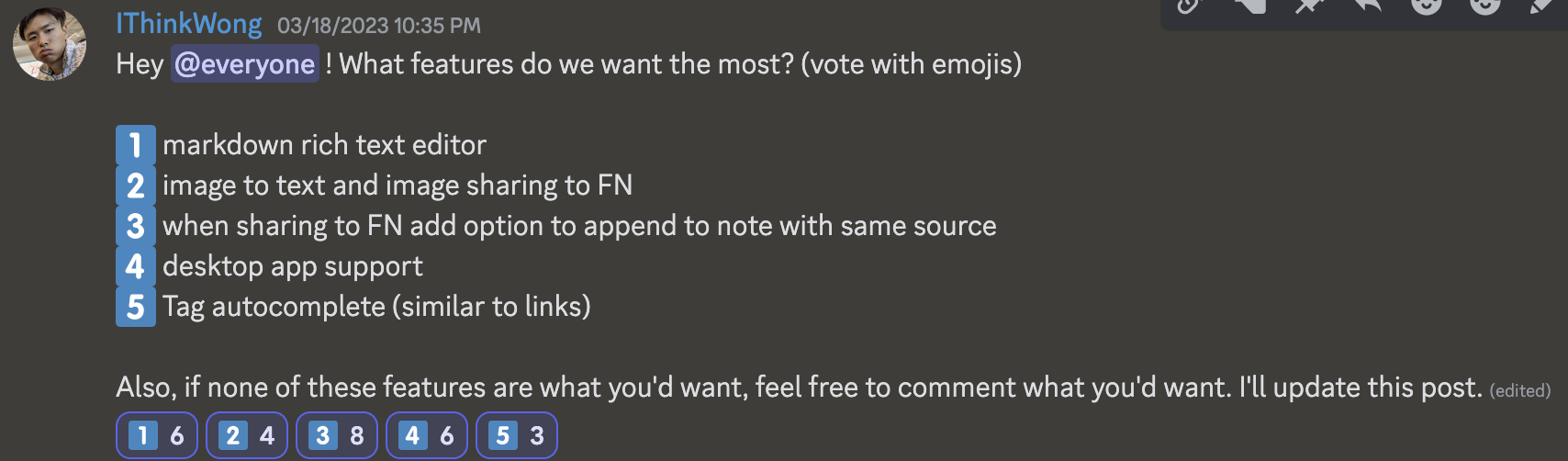
Task: Vote using the number 4 reaction pill
Action: click(427, 435)
